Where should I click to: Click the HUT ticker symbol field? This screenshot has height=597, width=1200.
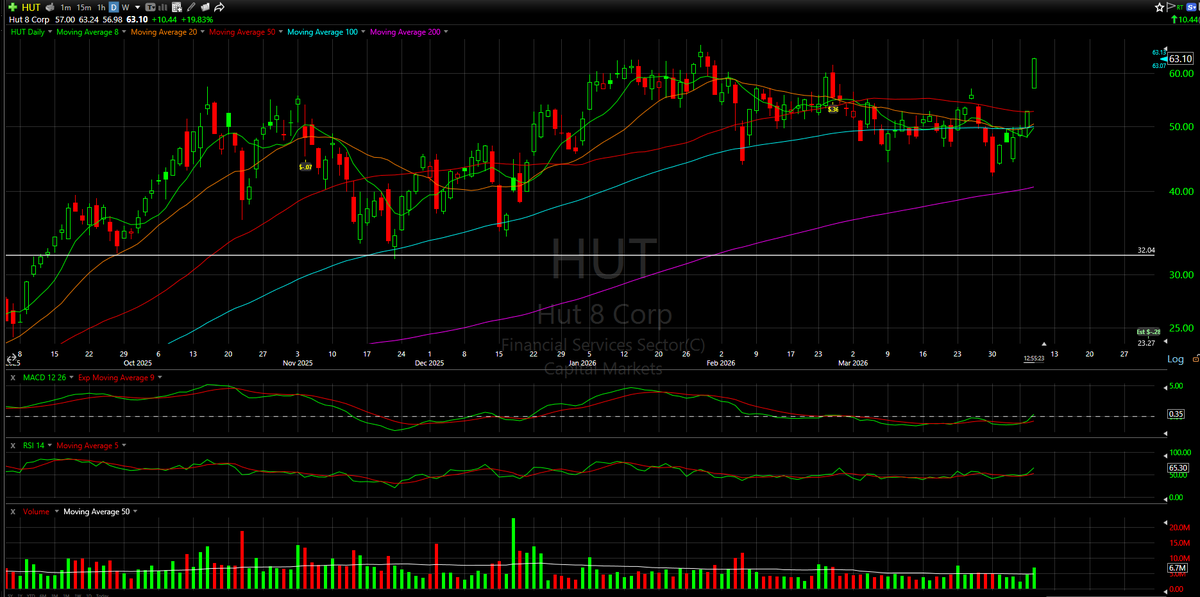click(x=31, y=7)
